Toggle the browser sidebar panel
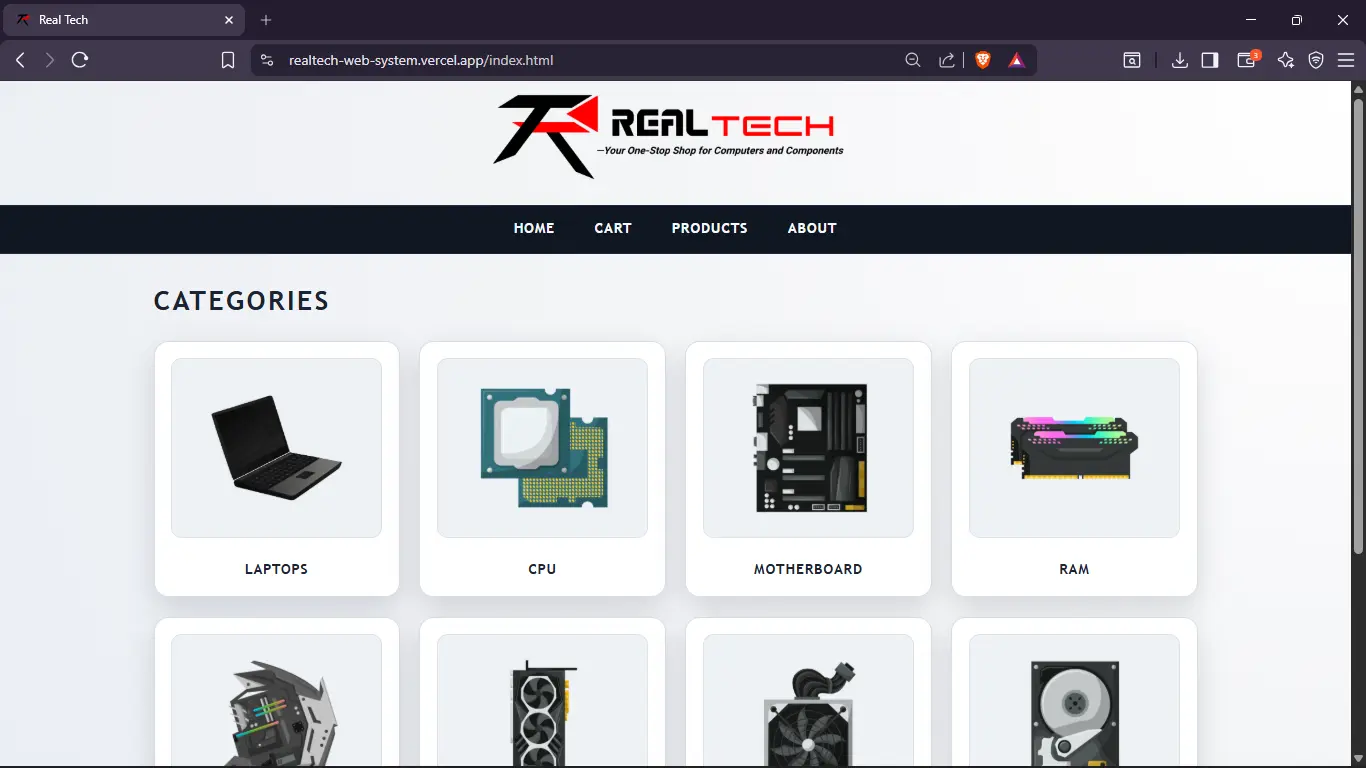Viewport: 1366px width, 768px height. click(1209, 60)
